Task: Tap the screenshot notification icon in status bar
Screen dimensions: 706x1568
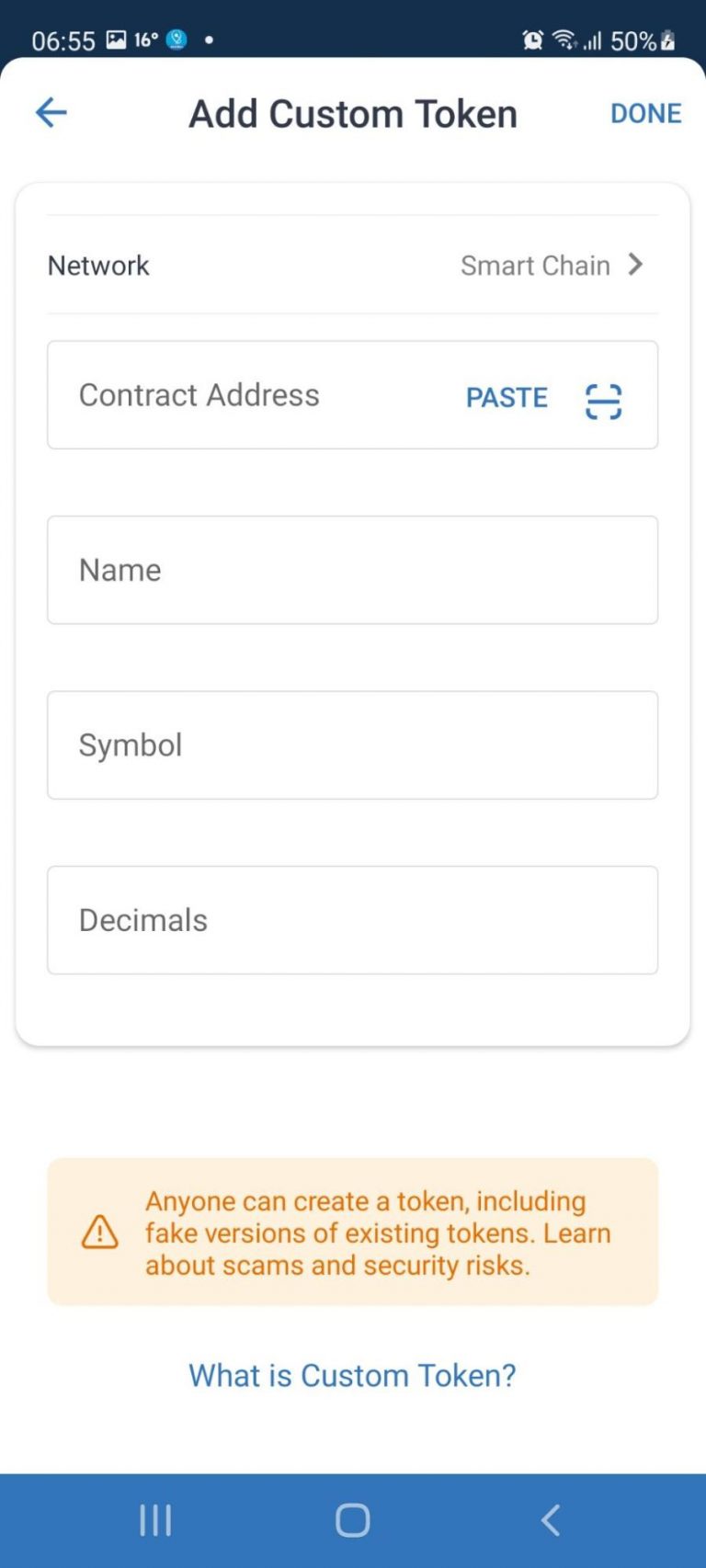Action: [x=115, y=39]
